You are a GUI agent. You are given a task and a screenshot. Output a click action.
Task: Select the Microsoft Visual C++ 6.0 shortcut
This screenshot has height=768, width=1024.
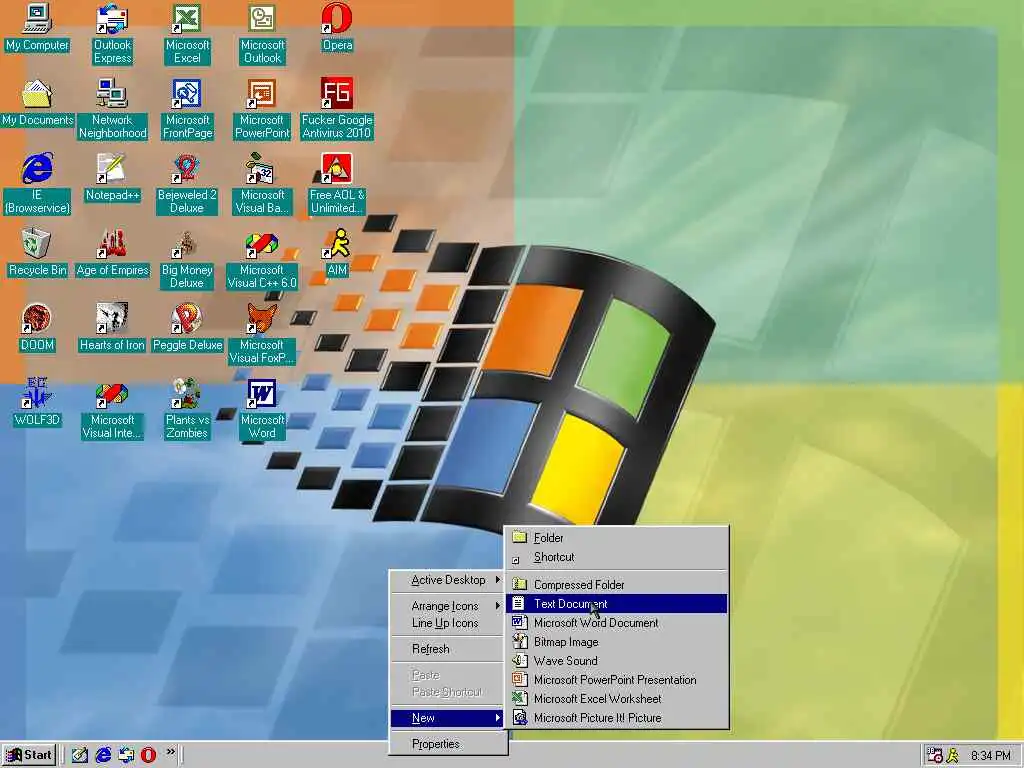coord(262,259)
